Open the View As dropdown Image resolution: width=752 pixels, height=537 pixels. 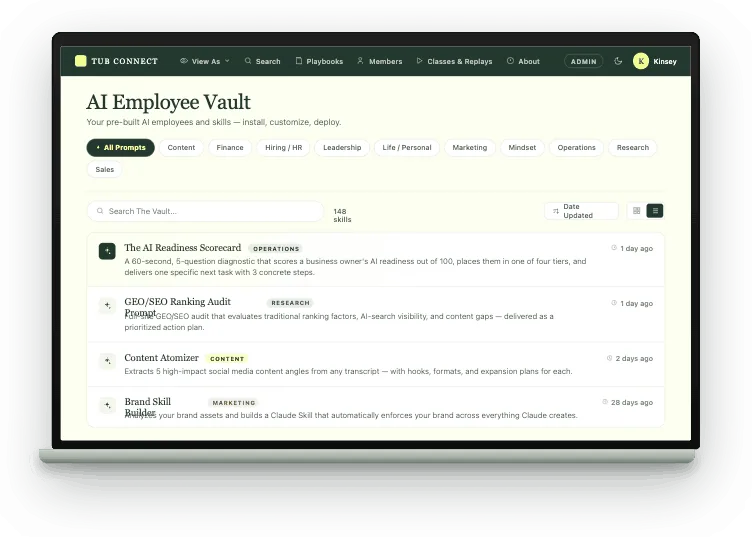[205, 61]
